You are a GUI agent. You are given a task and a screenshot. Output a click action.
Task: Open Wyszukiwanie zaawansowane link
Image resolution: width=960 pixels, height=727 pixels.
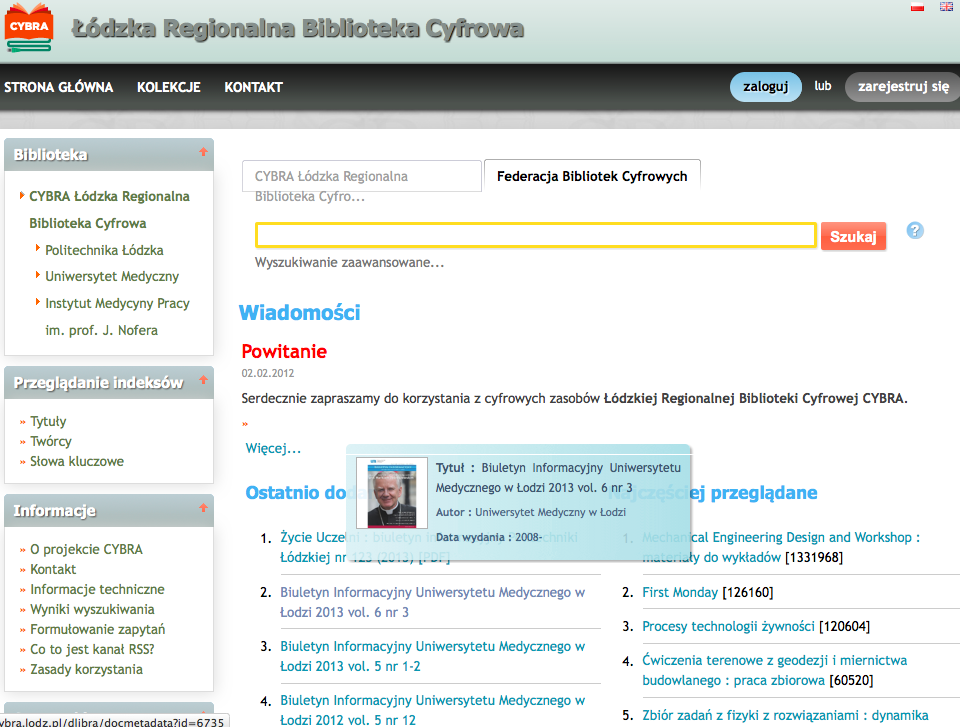click(350, 263)
